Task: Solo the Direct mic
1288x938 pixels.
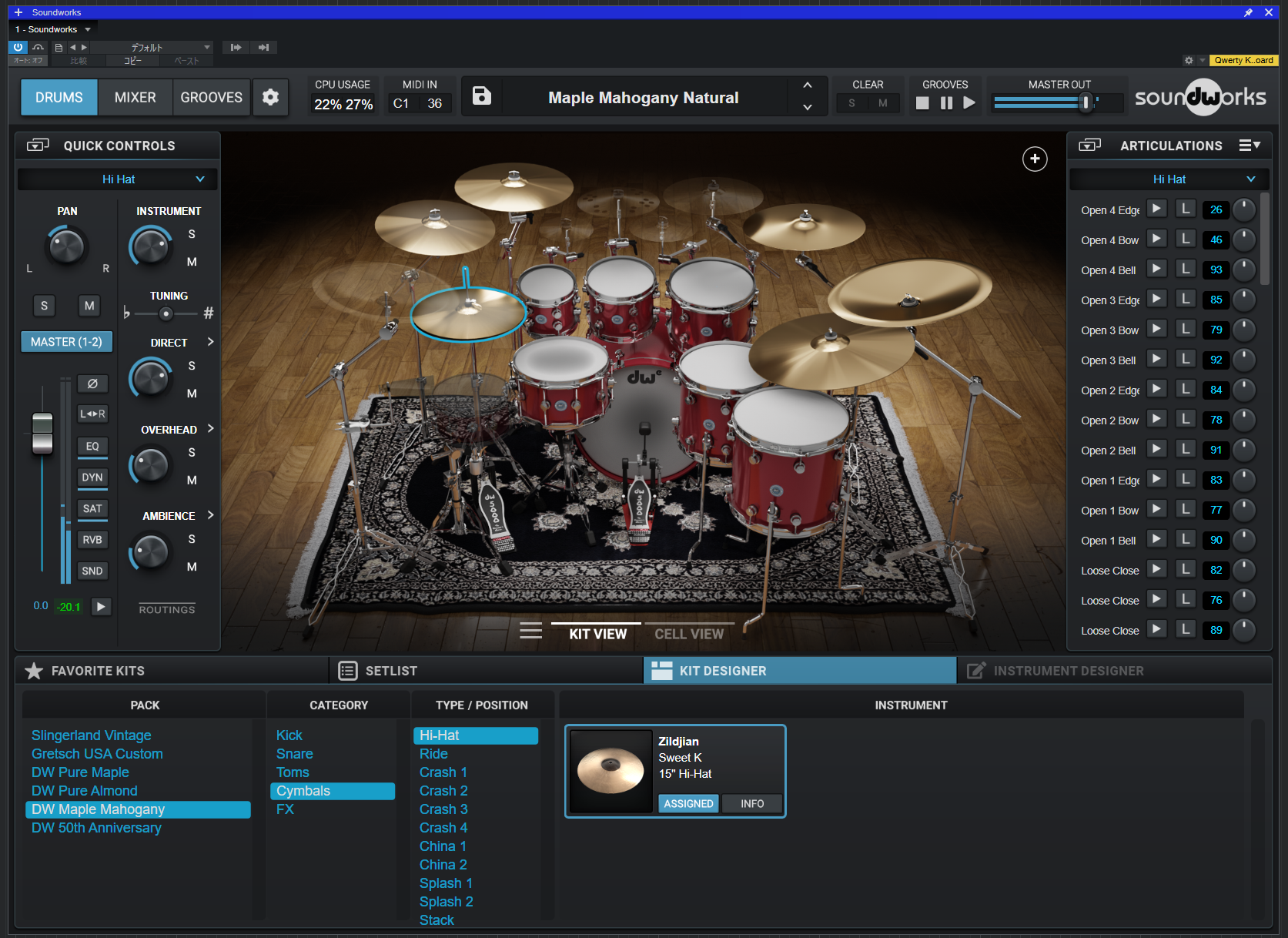Action: [192, 366]
